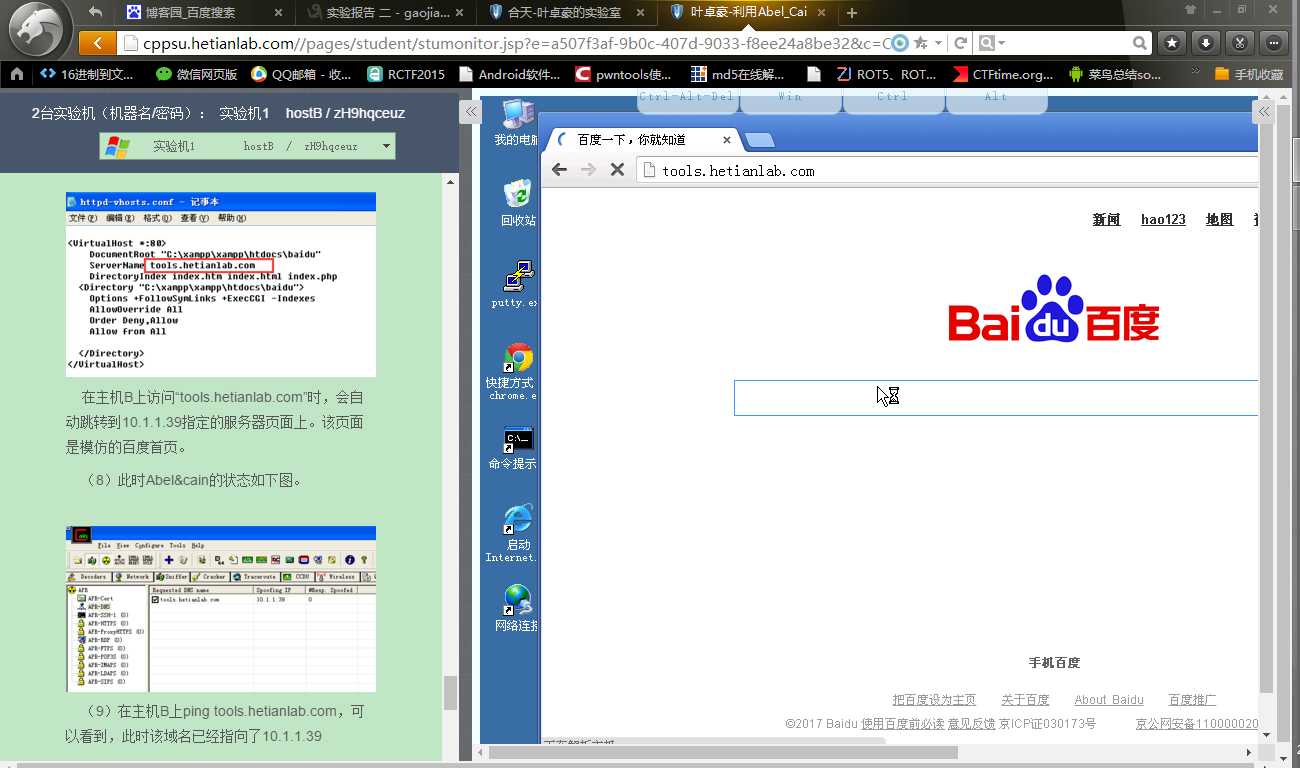The image size is (1300, 768).
Task: Switch to 合天-叶卓豪的实验室 tab
Action: 566,13
